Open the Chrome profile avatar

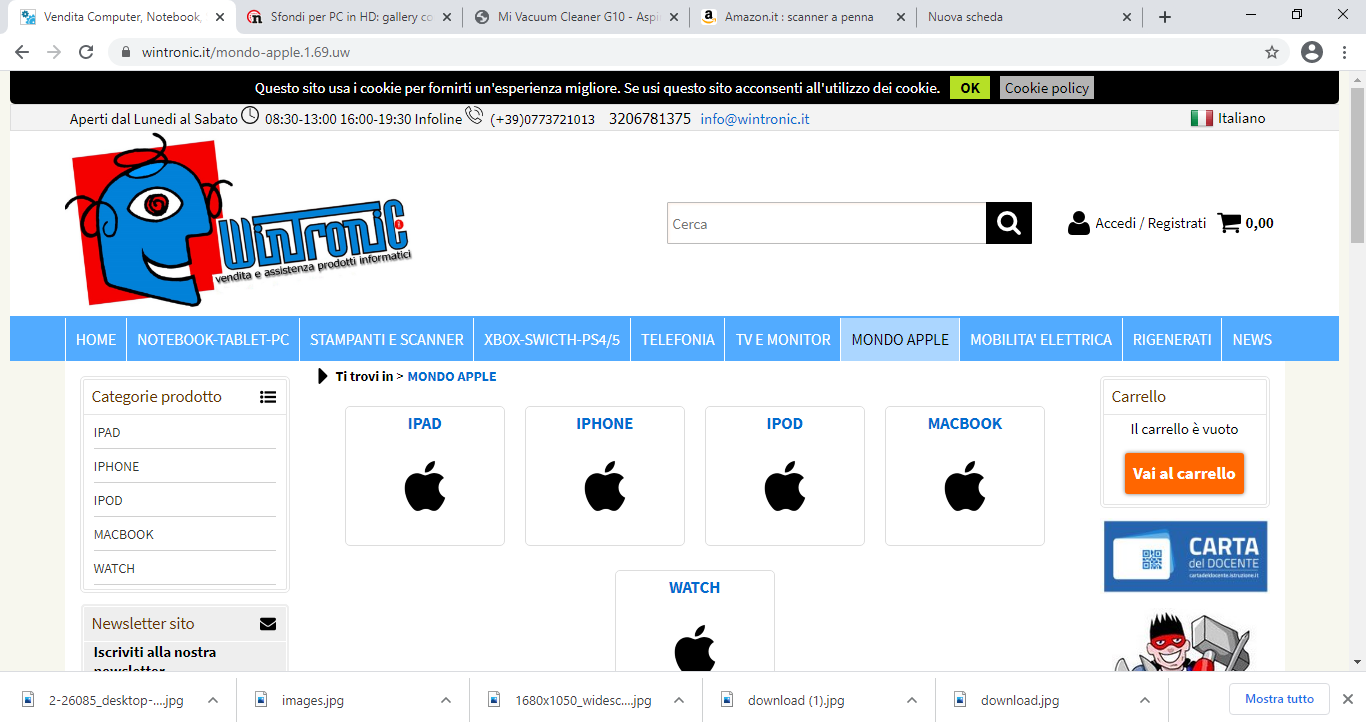click(x=1312, y=52)
